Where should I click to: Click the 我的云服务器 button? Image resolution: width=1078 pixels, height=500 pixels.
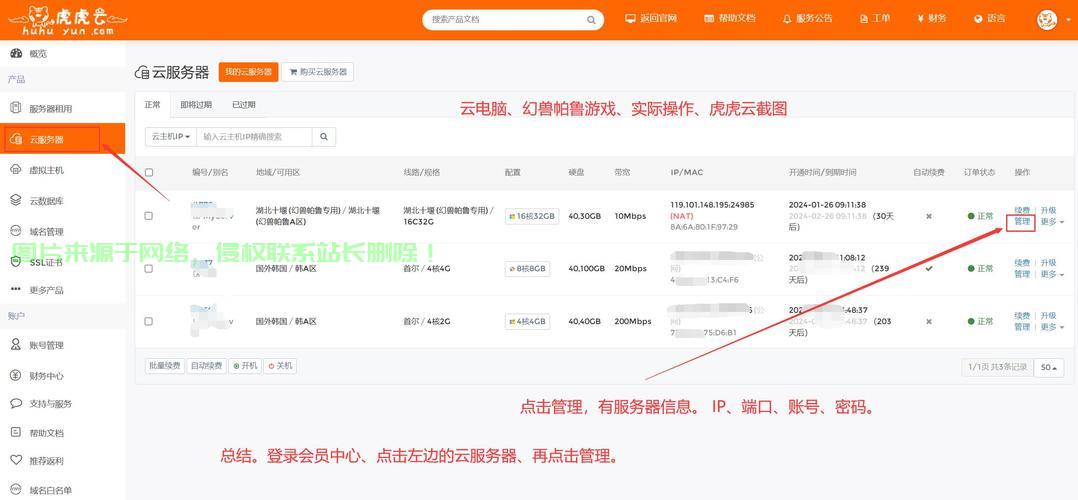(x=248, y=72)
